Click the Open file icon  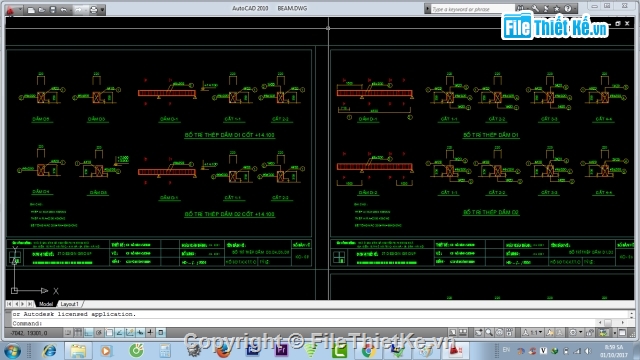pos(42,10)
